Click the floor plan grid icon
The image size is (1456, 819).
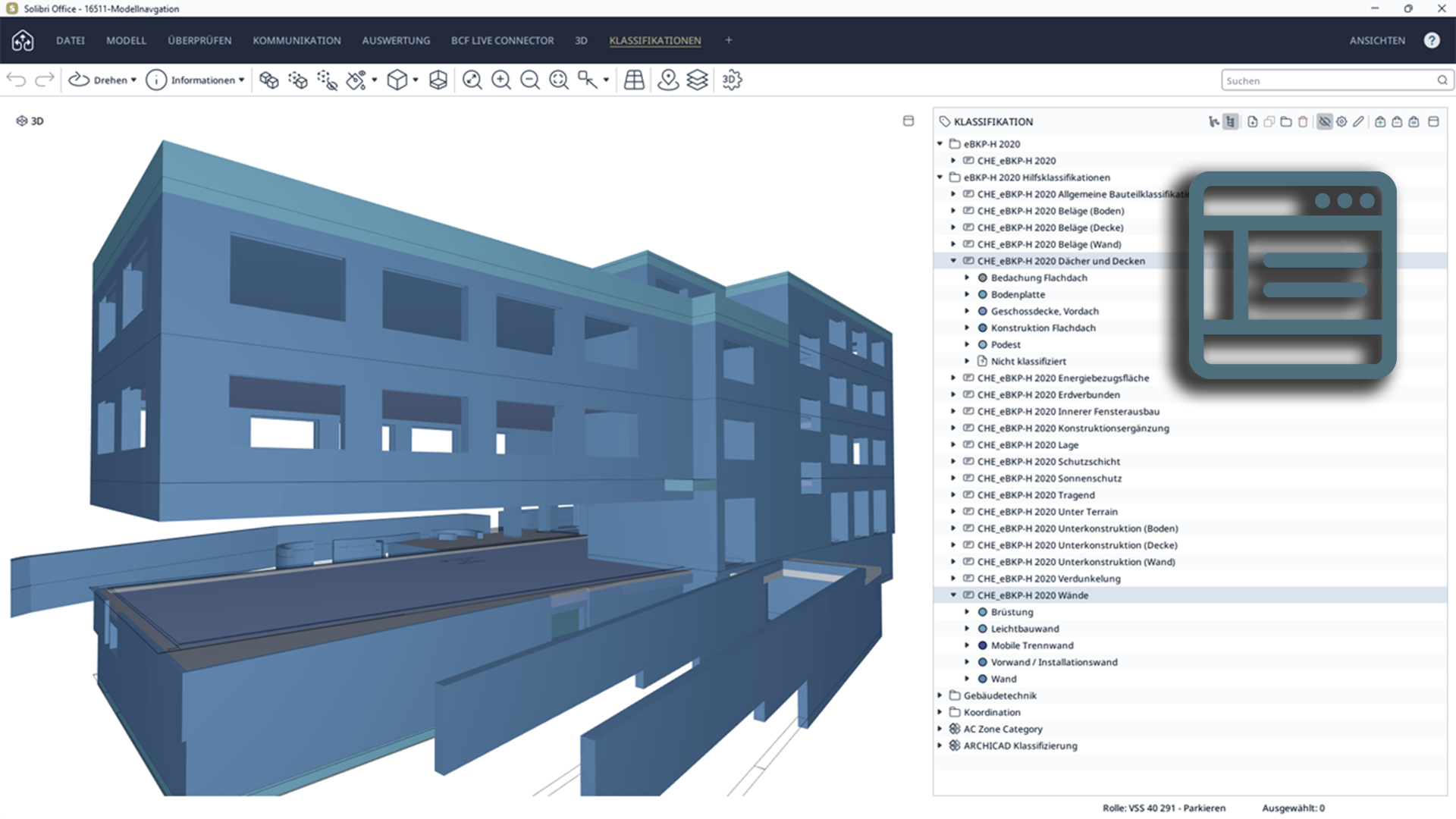tap(634, 80)
